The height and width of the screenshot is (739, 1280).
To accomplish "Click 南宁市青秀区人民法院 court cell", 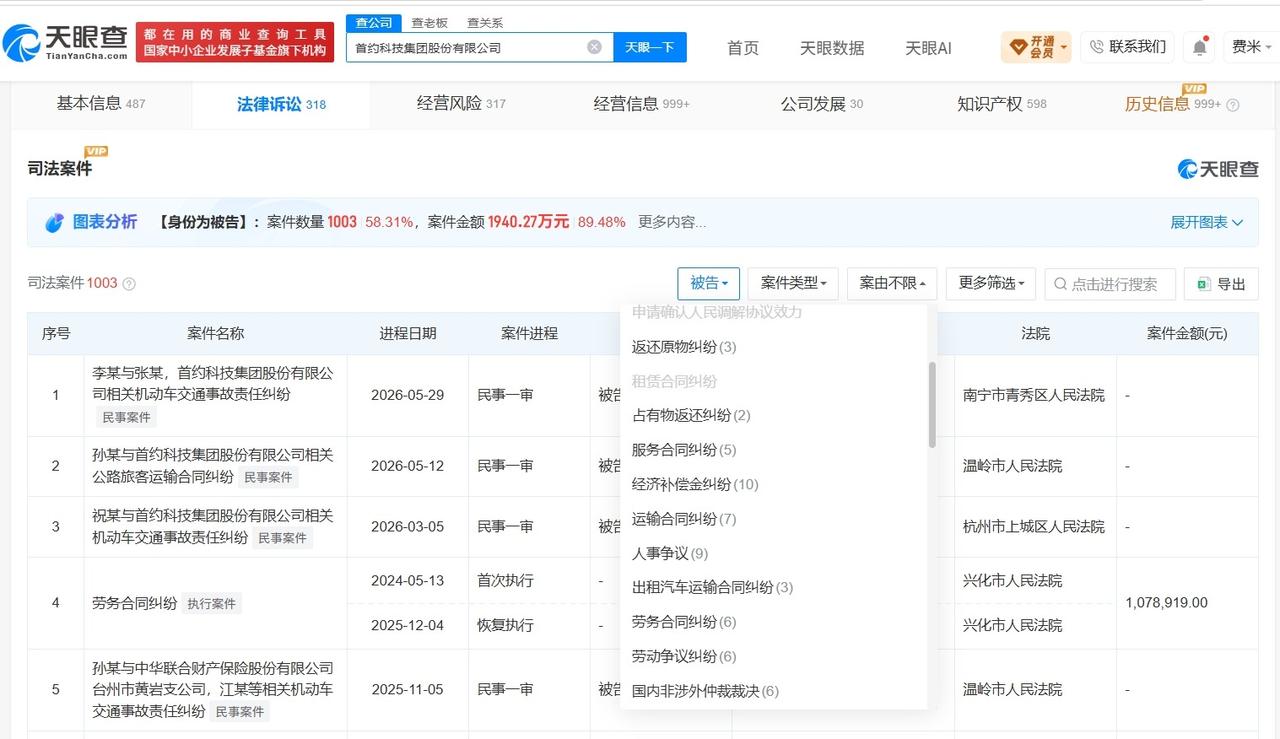I will point(1034,395).
